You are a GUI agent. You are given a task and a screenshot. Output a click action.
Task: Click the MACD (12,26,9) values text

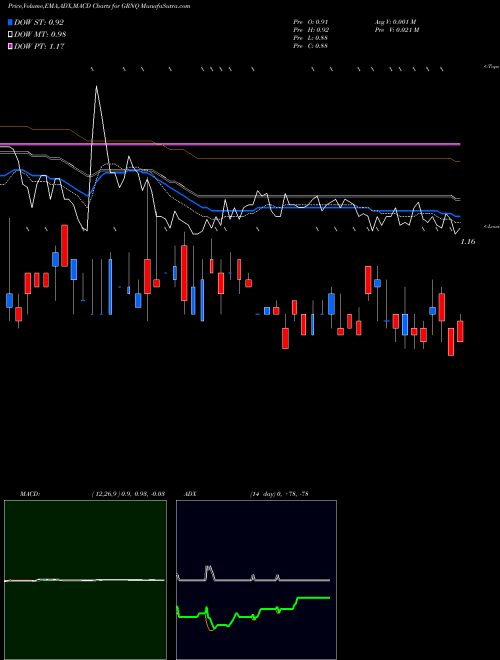coord(128,494)
